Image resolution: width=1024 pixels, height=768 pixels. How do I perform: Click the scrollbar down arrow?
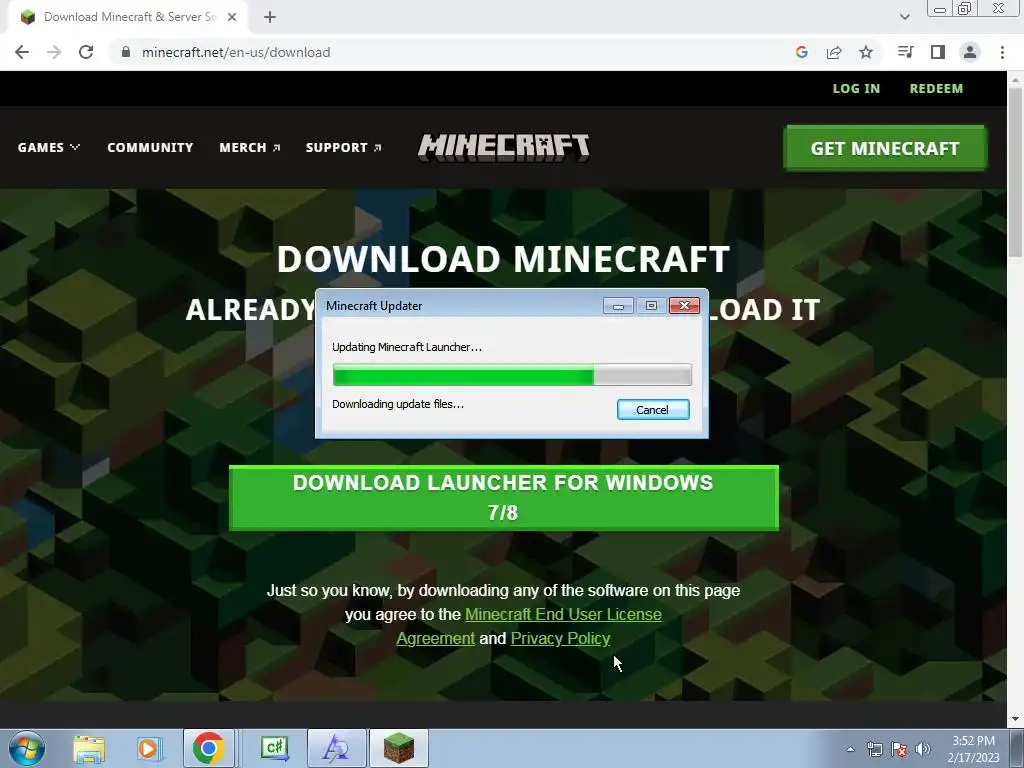[x=1016, y=719]
